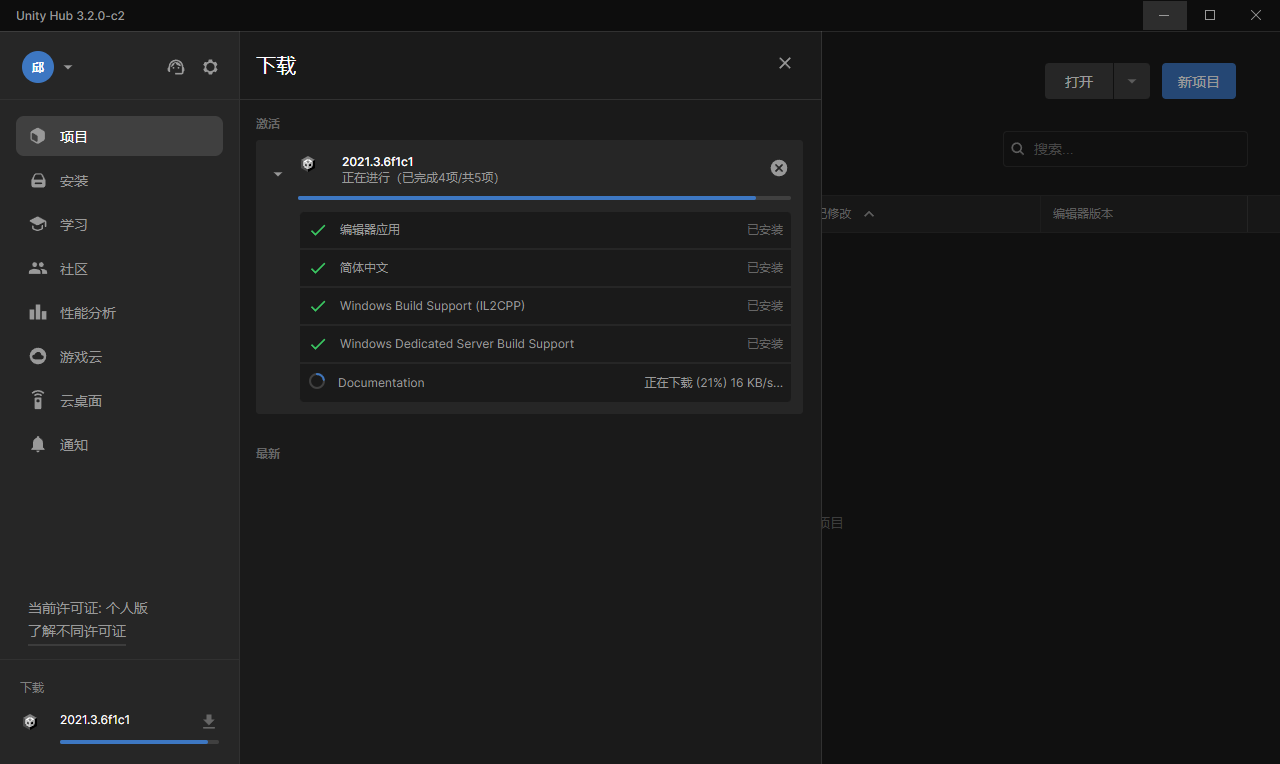The width and height of the screenshot is (1280, 764).
Task: Click checkmark beside Windows Dedicated Server Build Support
Action: 318,344
